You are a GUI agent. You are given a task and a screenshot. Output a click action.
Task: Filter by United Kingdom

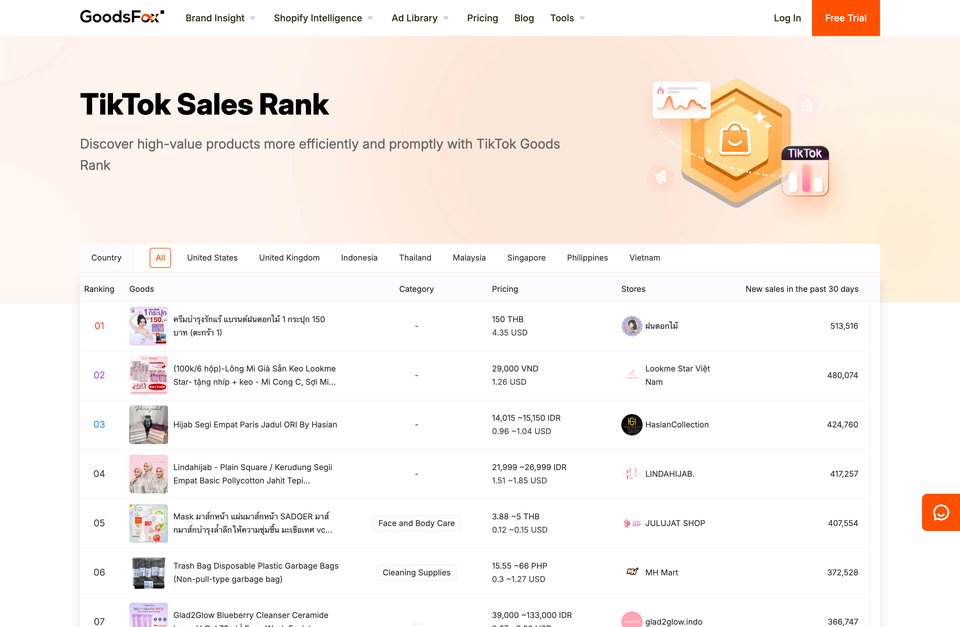coord(289,258)
